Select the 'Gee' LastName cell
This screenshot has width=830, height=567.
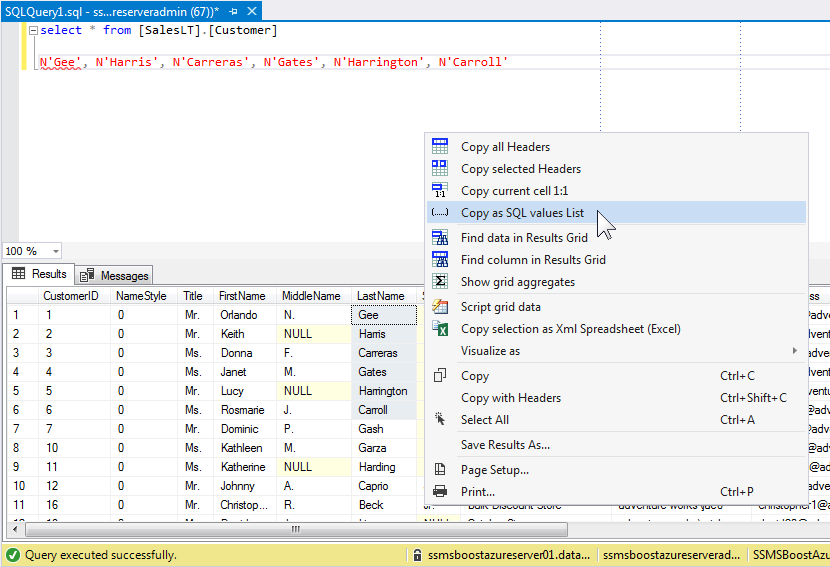pyautogui.click(x=384, y=315)
